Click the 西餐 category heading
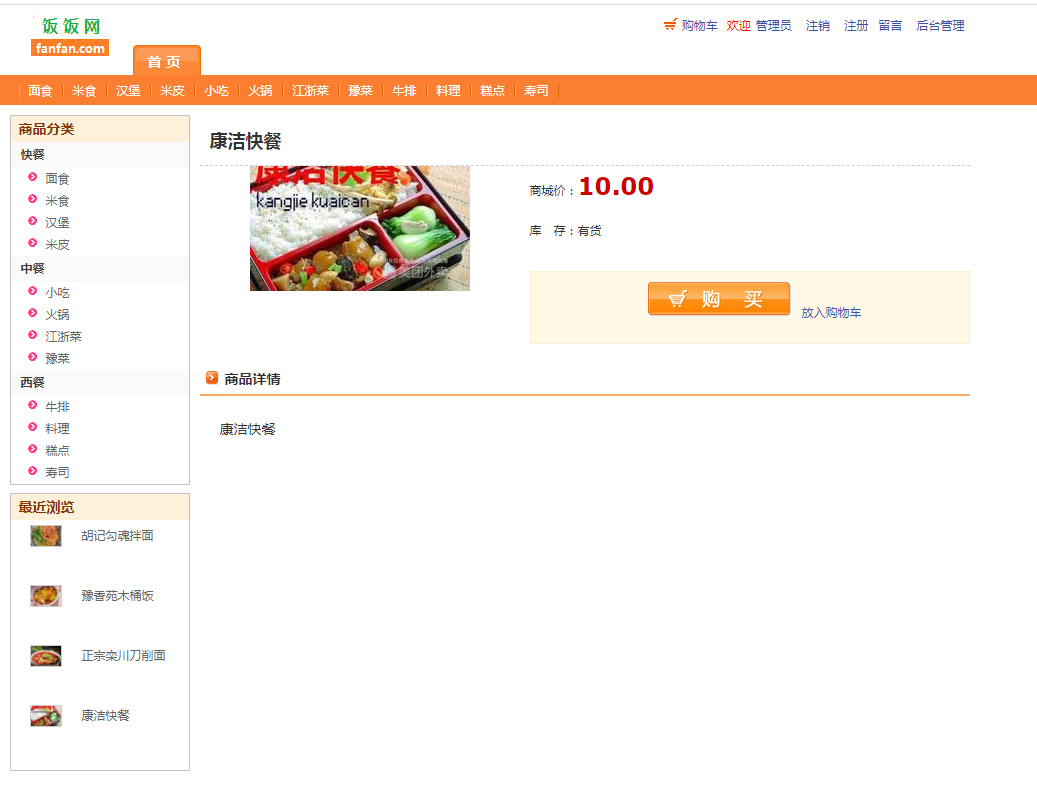1037x789 pixels. pos(32,382)
